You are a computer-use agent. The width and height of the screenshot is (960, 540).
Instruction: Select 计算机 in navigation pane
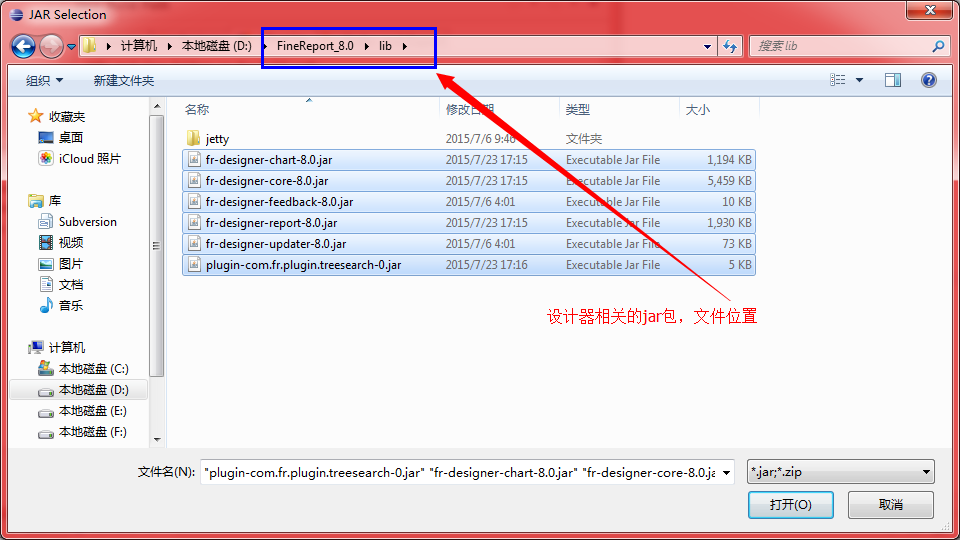tap(67, 348)
